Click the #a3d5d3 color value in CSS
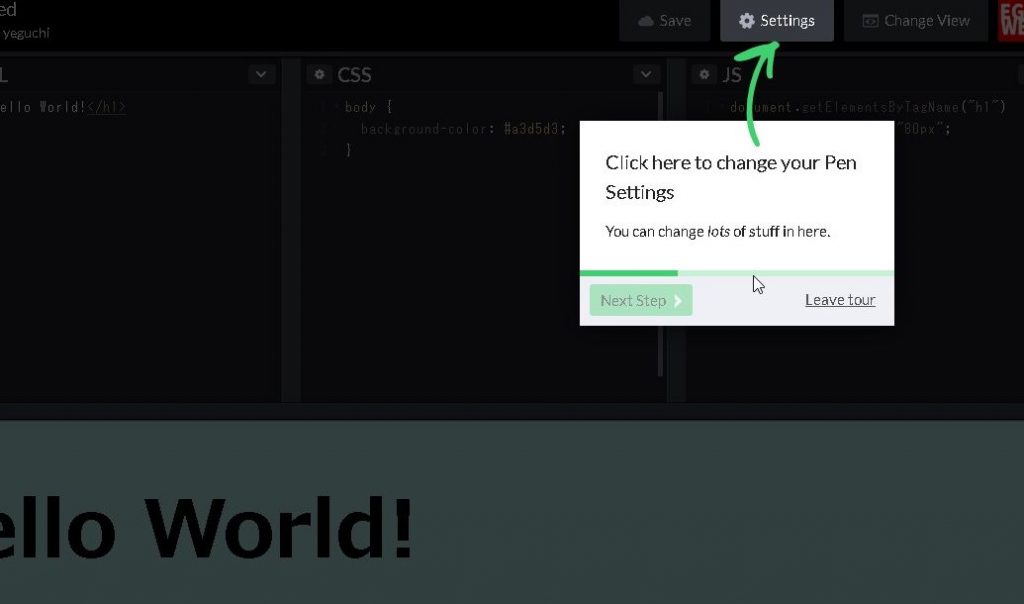This screenshot has width=1024, height=604. pyautogui.click(x=535, y=129)
